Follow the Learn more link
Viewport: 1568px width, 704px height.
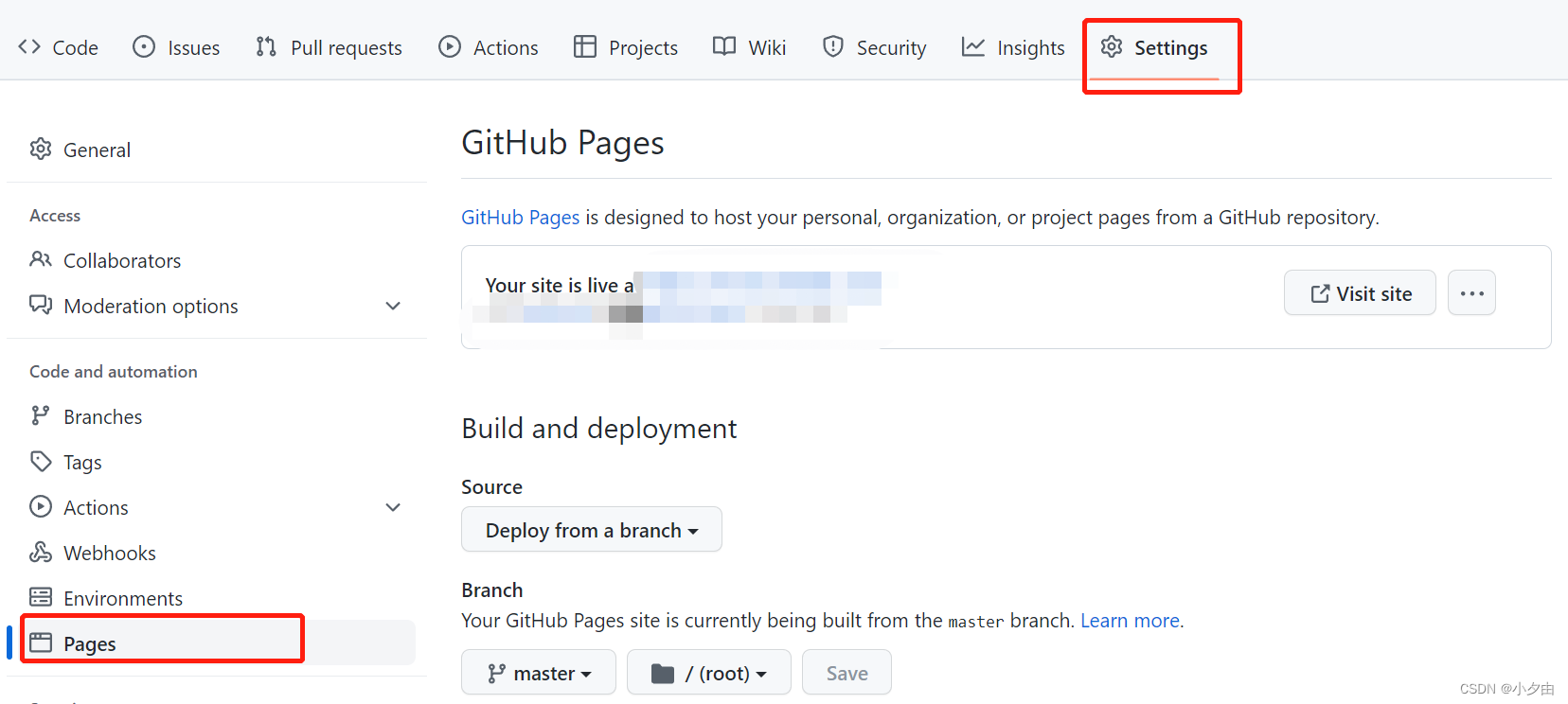[x=1130, y=620]
